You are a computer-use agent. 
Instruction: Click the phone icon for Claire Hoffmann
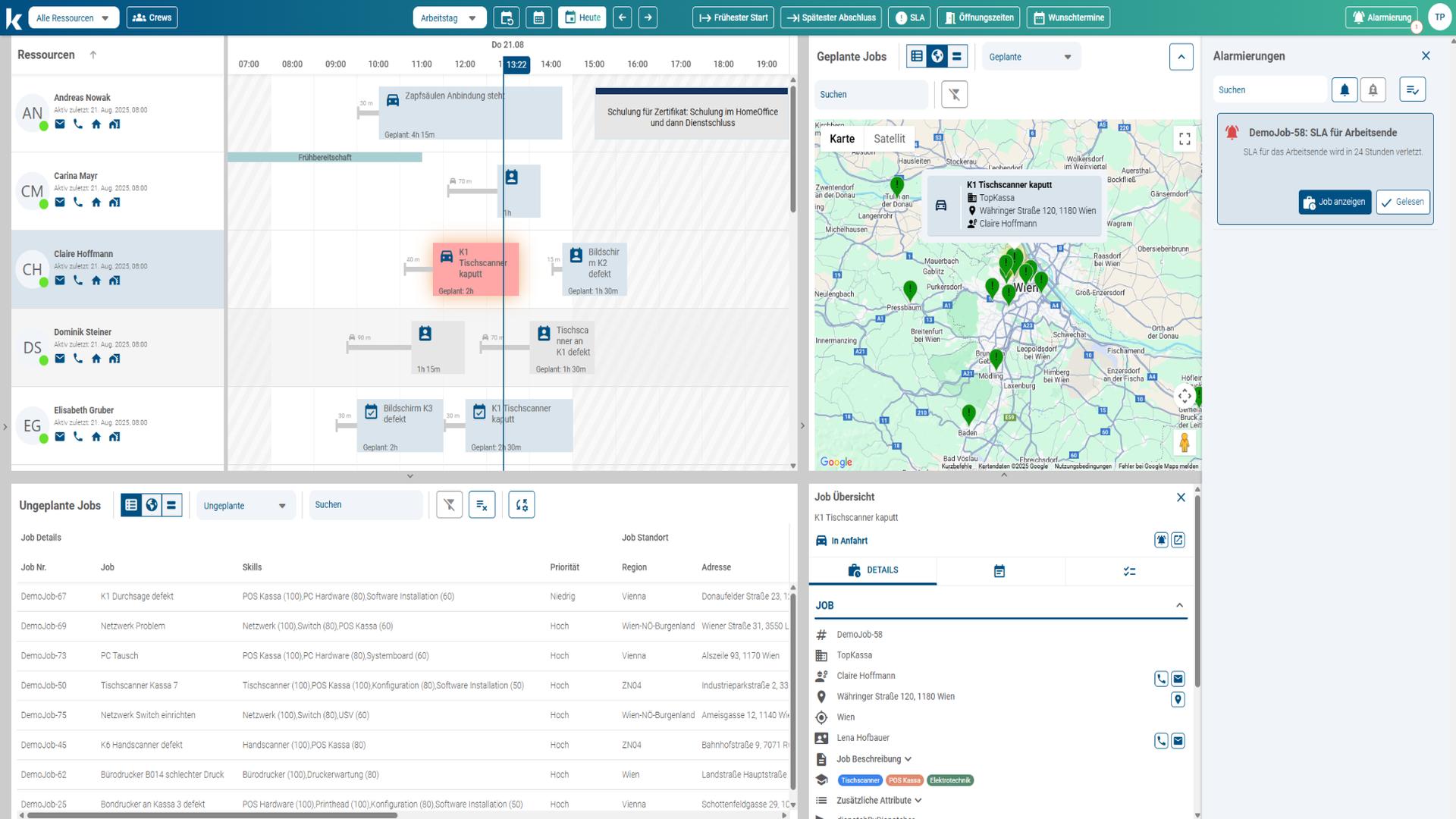78,281
